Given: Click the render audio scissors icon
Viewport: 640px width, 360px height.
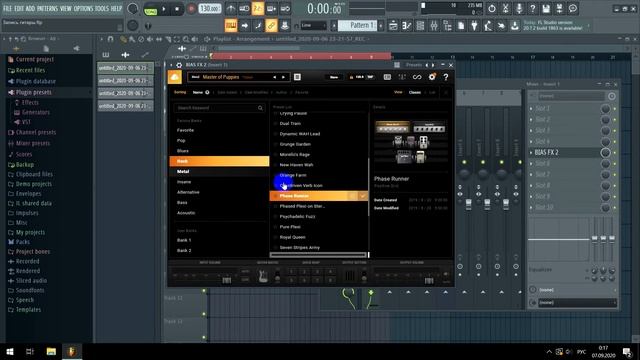Looking at the screenshot, I should point(505,8).
